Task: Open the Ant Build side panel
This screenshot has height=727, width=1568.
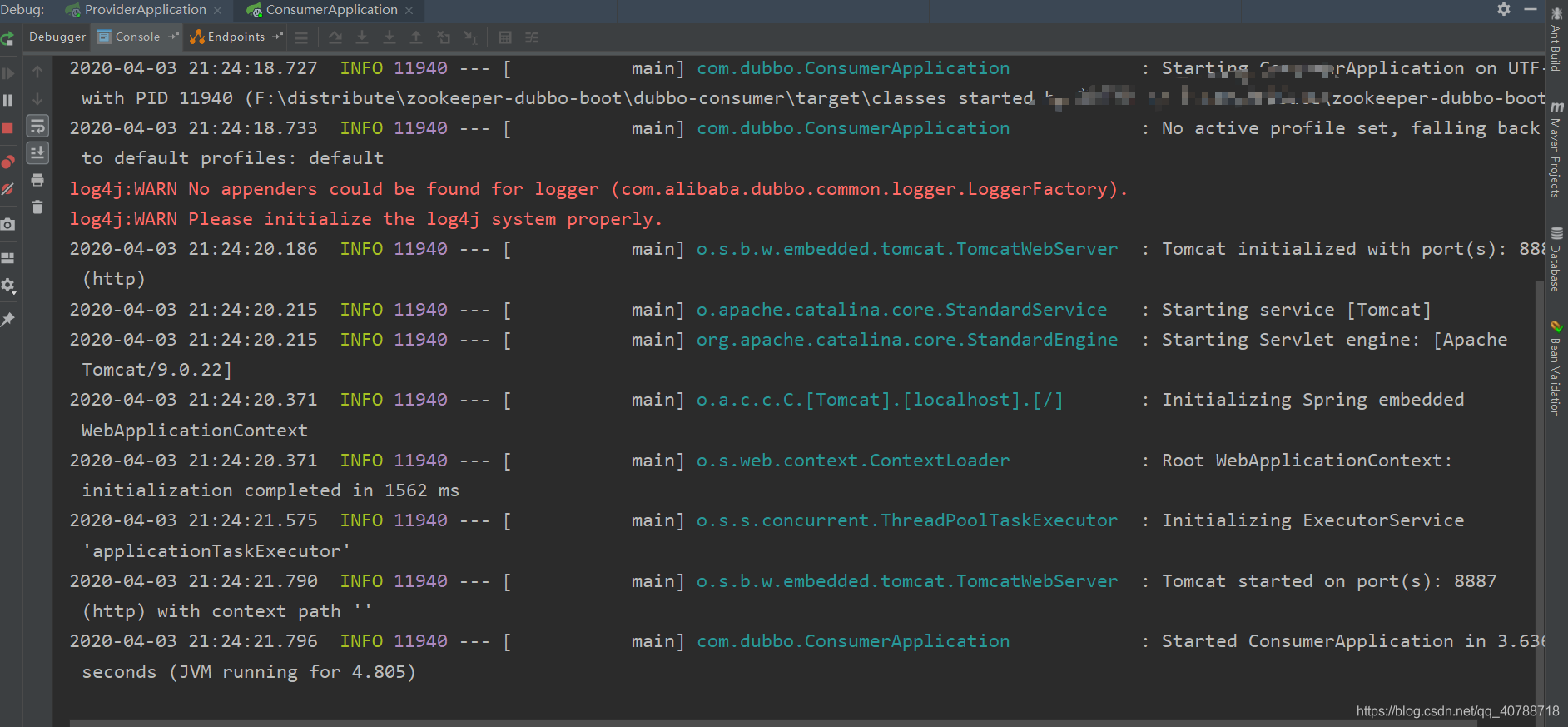Action: [x=1556, y=40]
